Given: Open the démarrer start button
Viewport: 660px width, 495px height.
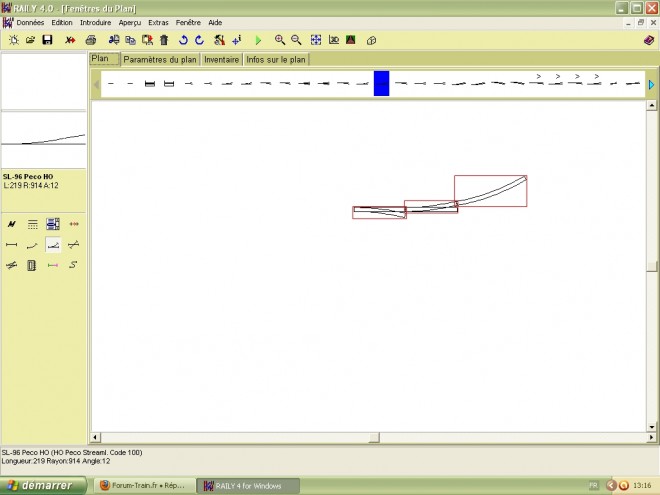Looking at the screenshot, I should click(x=43, y=485).
